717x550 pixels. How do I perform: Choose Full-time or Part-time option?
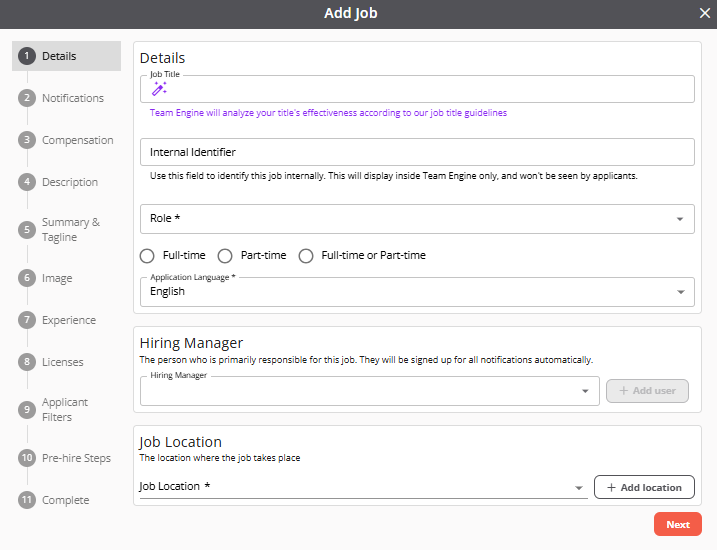[306, 256]
